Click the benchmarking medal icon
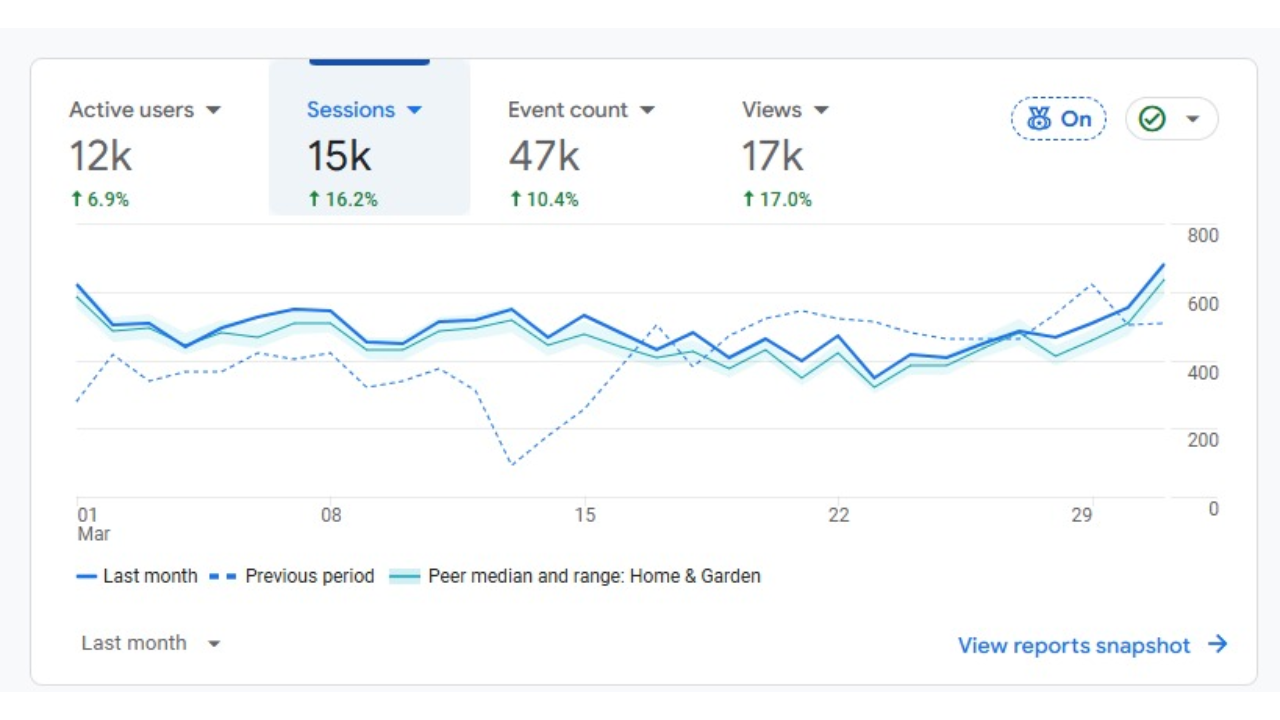 pyautogui.click(x=1039, y=119)
